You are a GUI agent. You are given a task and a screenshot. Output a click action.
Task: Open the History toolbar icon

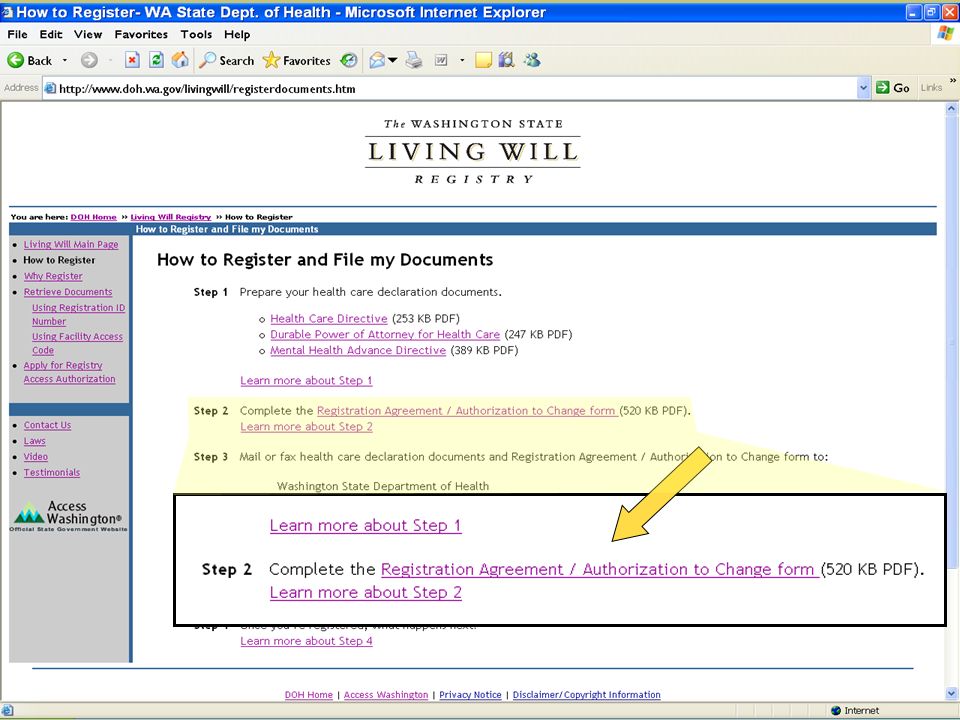pyautogui.click(x=349, y=60)
